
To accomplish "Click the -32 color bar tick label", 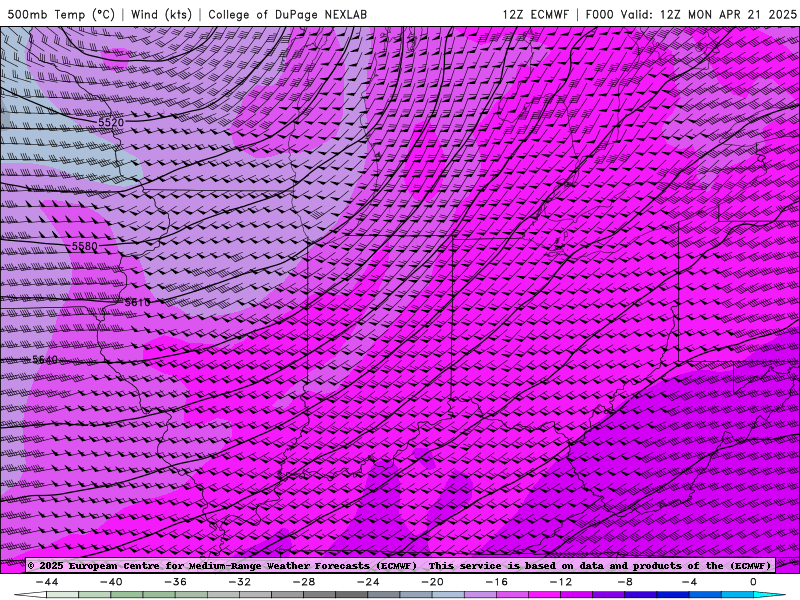I will (x=240, y=582).
